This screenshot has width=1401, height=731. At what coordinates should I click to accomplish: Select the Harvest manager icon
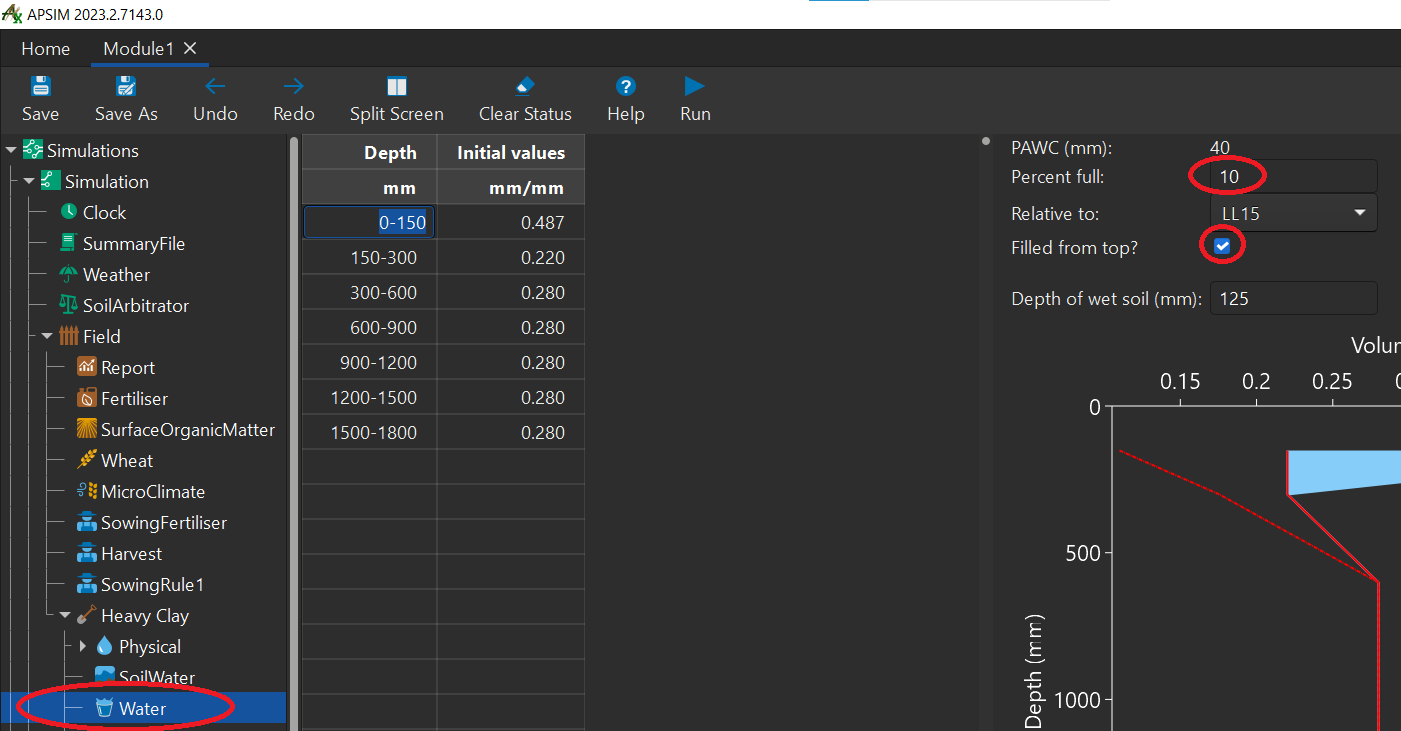tap(86, 553)
